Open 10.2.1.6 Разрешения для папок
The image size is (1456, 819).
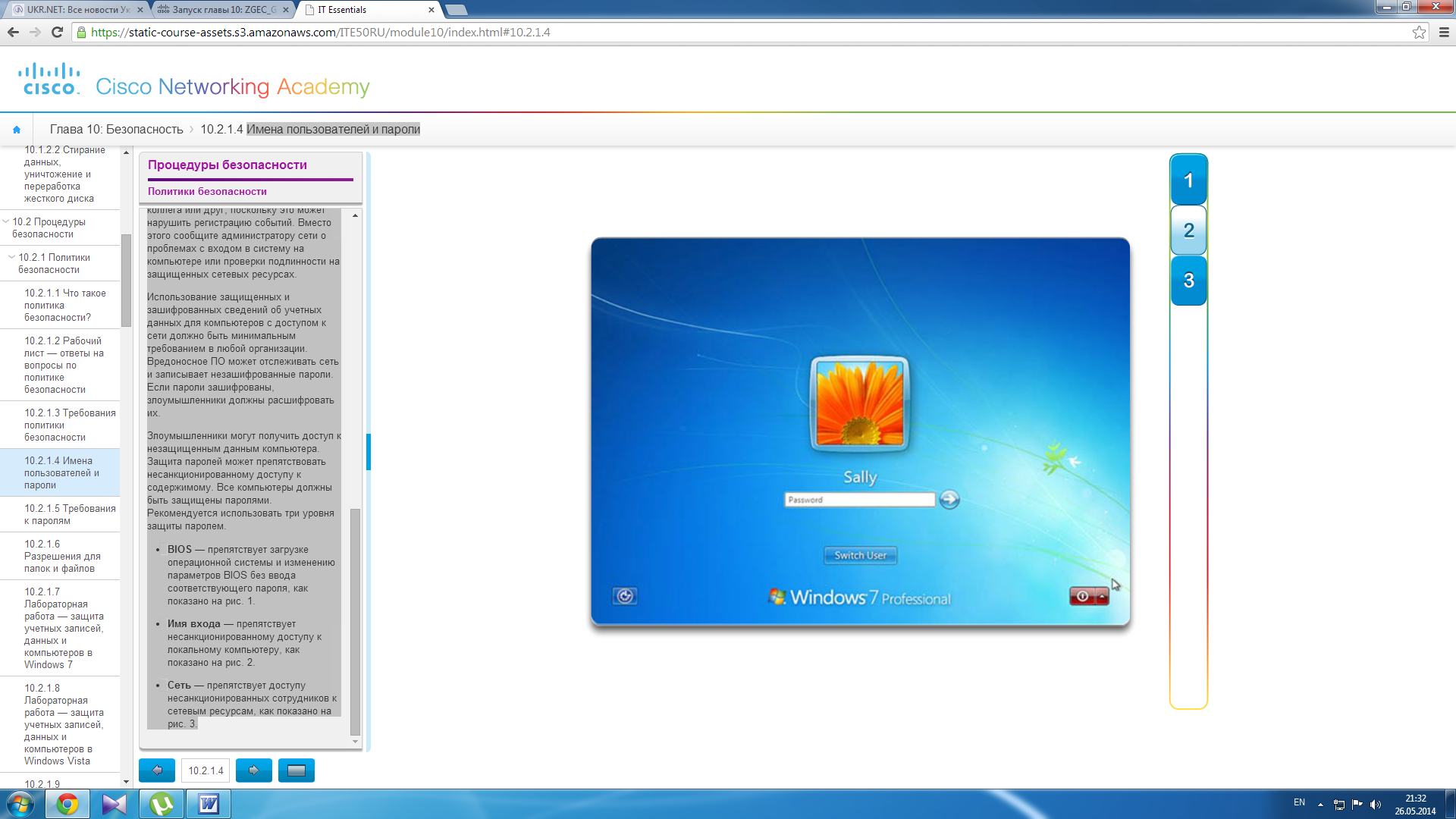64,556
